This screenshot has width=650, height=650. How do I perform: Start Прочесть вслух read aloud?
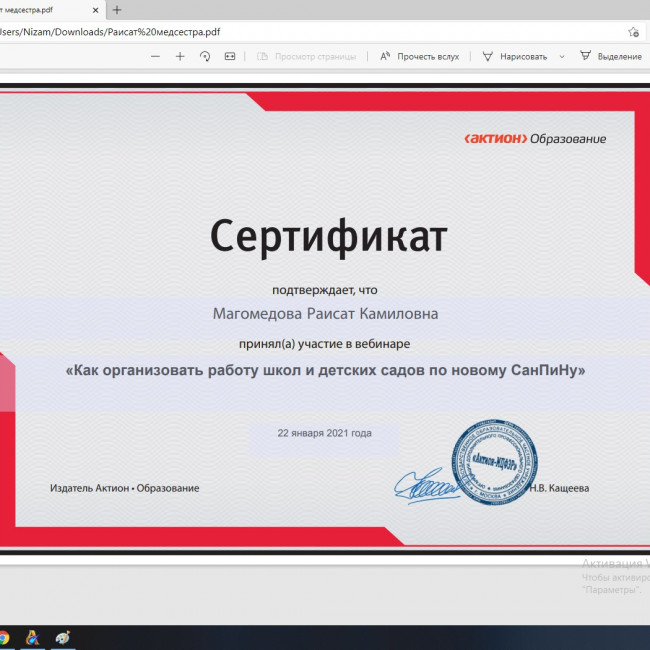pos(420,56)
